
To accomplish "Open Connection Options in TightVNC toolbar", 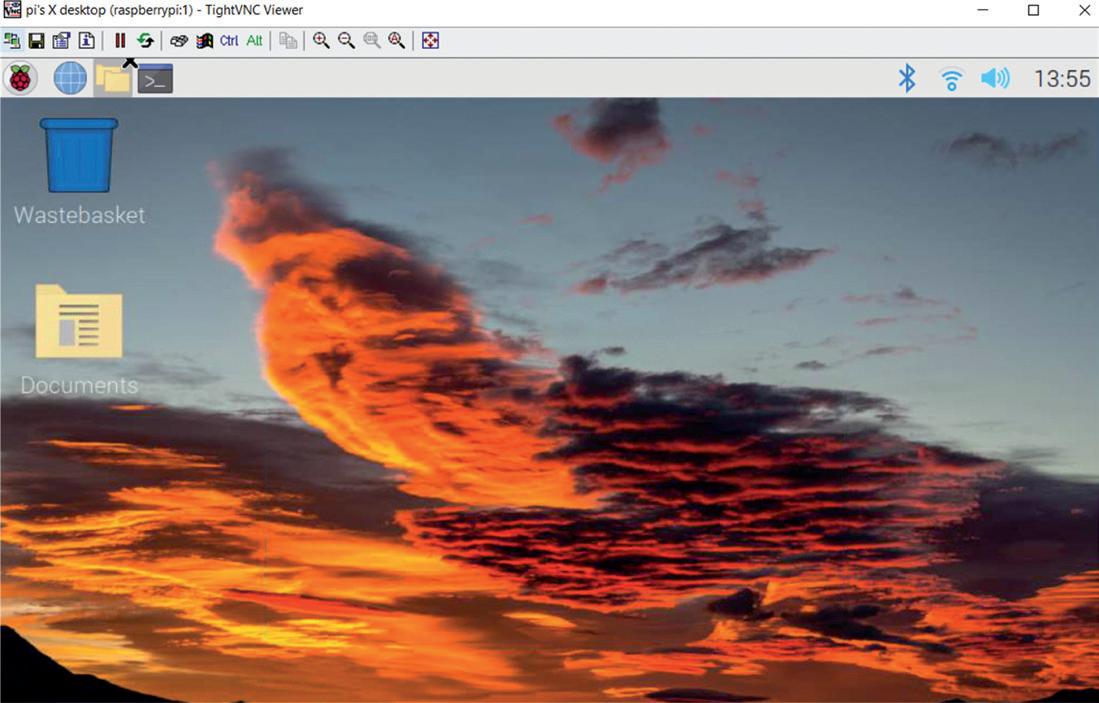I will point(62,41).
